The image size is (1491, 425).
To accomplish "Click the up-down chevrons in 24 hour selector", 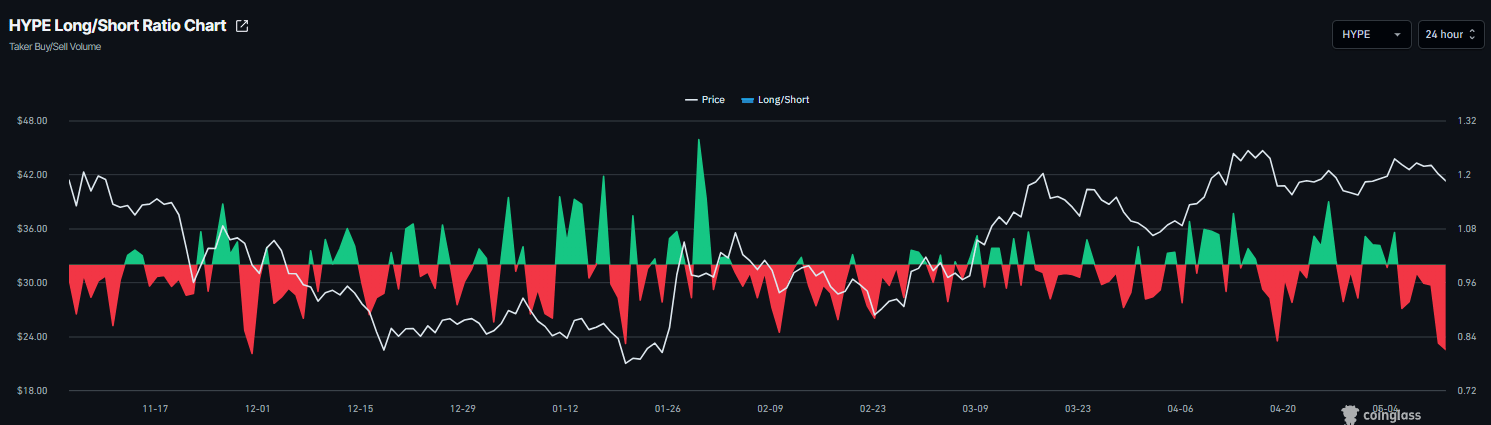I will pyautogui.click(x=1472, y=34).
